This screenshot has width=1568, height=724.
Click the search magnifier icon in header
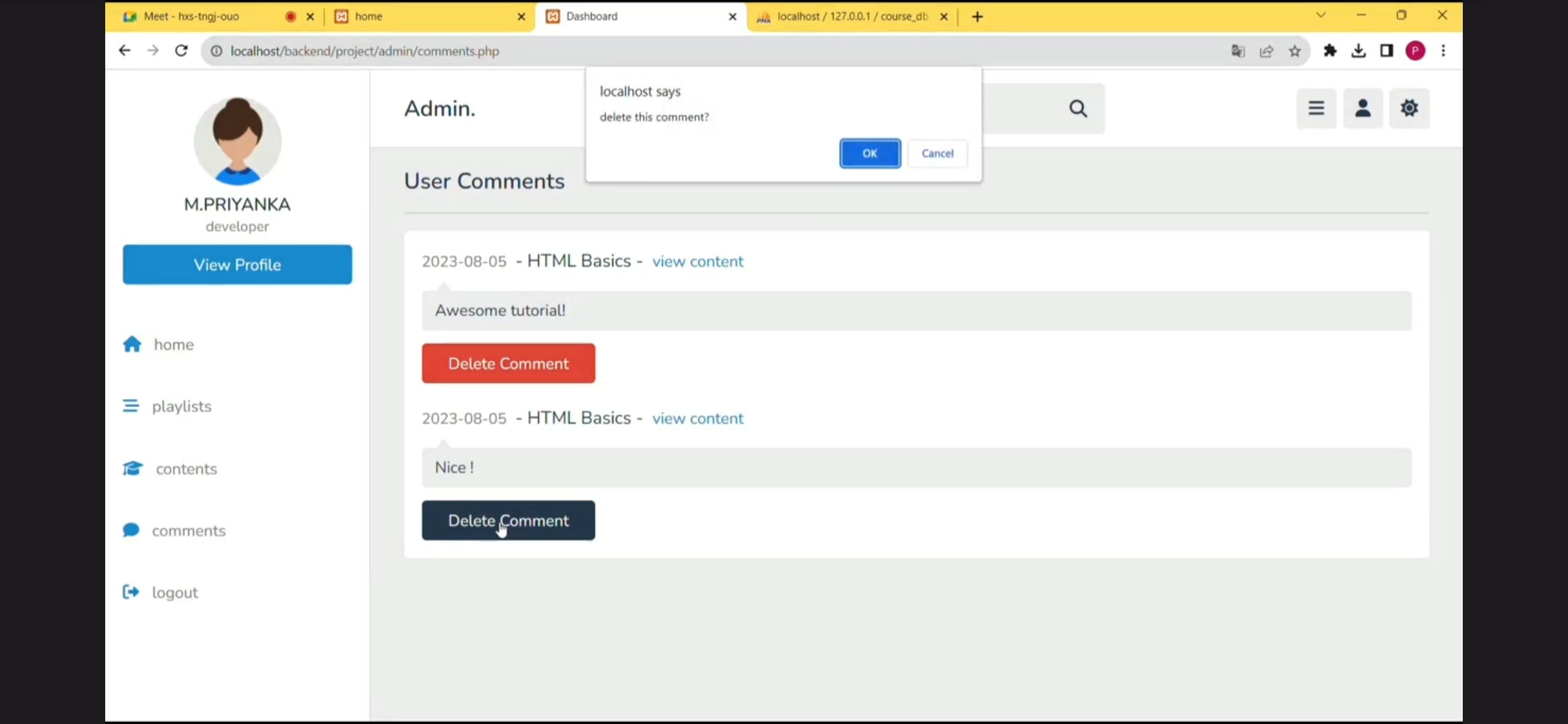1077,109
